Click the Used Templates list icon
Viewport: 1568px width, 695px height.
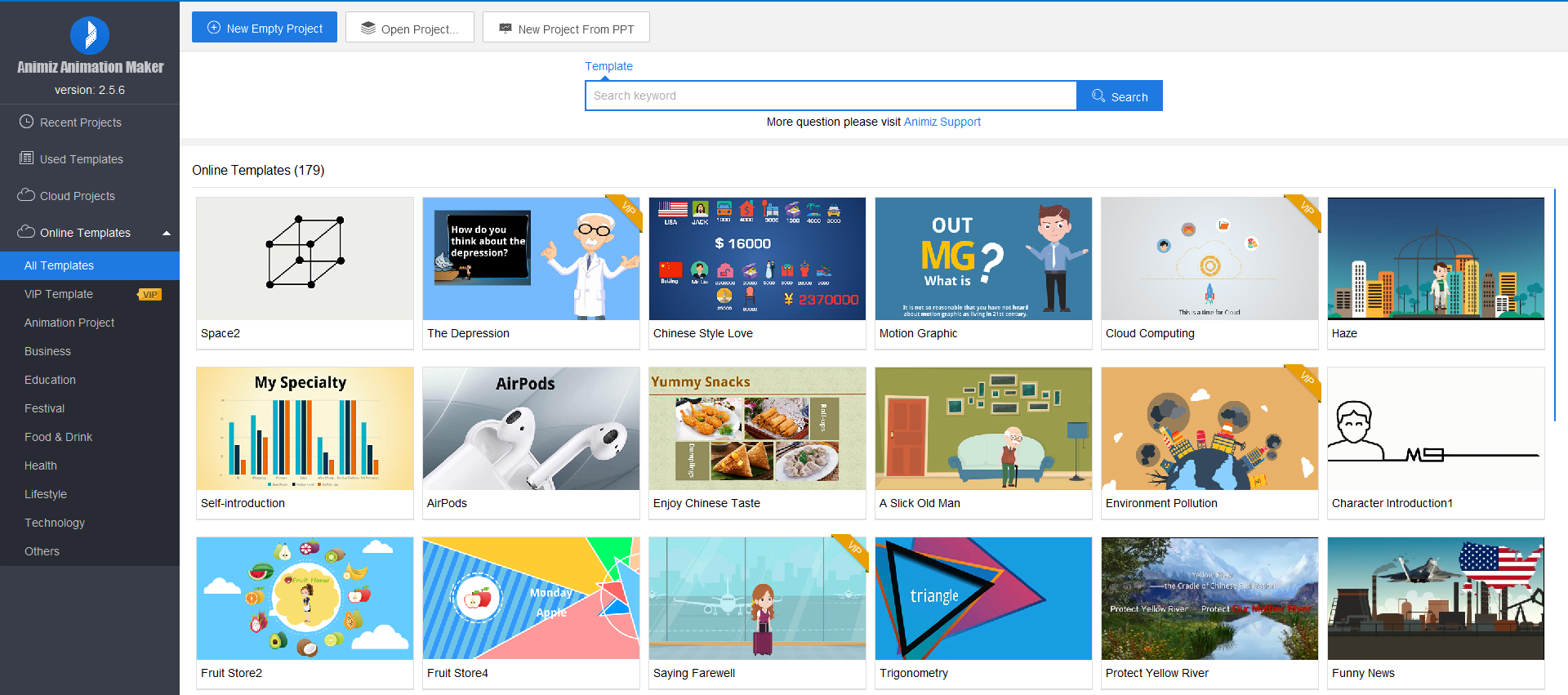[26, 158]
